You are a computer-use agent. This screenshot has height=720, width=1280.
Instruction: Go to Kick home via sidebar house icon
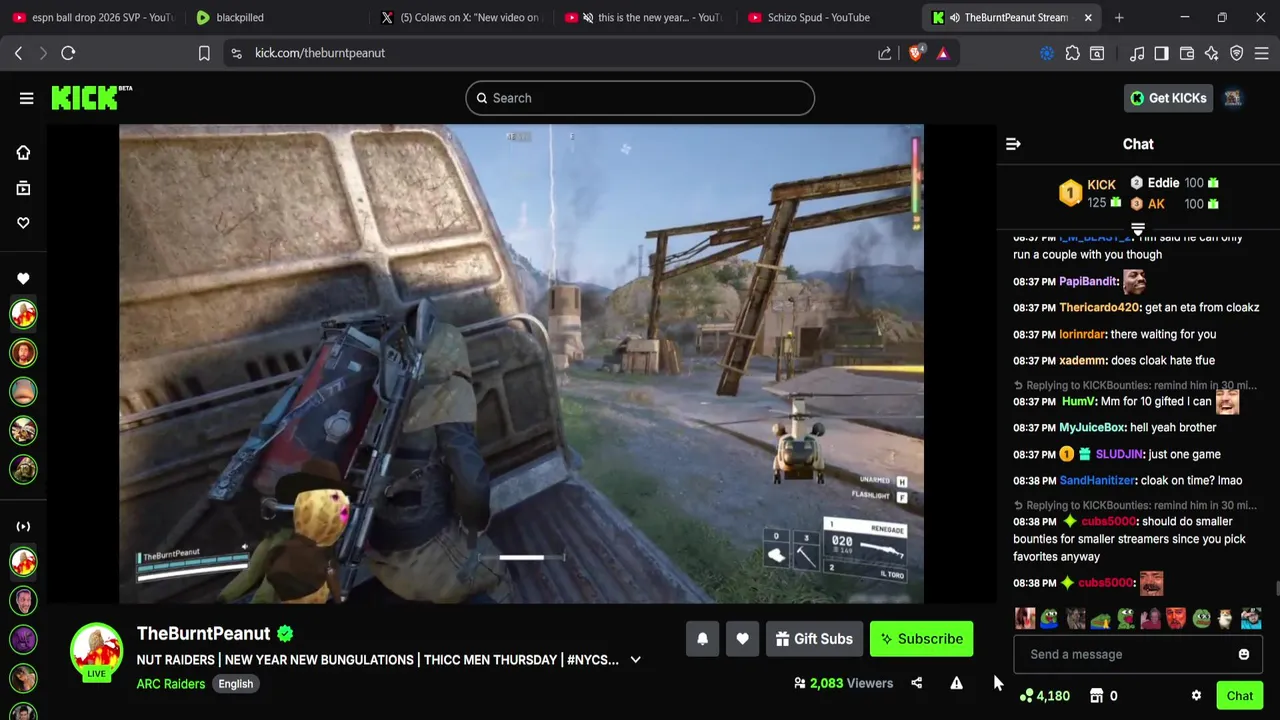[x=23, y=152]
